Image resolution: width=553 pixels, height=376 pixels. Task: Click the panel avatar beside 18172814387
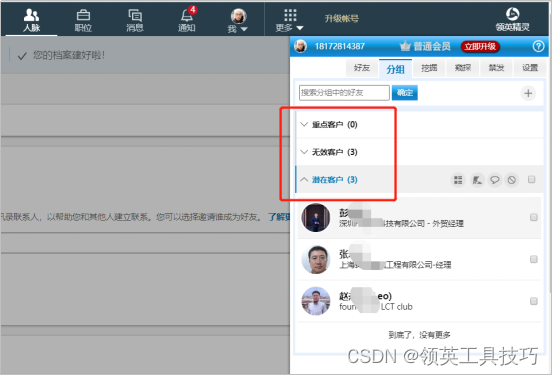300,46
